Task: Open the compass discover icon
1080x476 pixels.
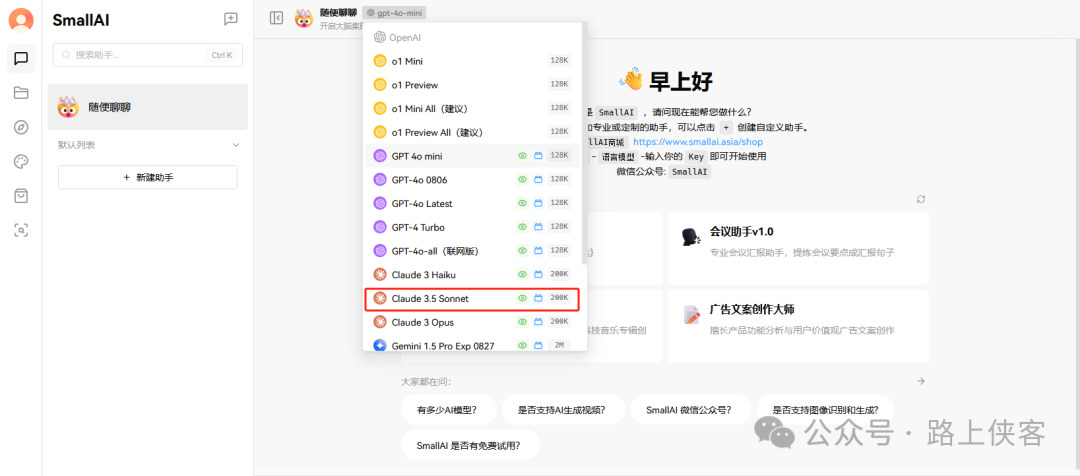Action: pyautogui.click(x=21, y=127)
